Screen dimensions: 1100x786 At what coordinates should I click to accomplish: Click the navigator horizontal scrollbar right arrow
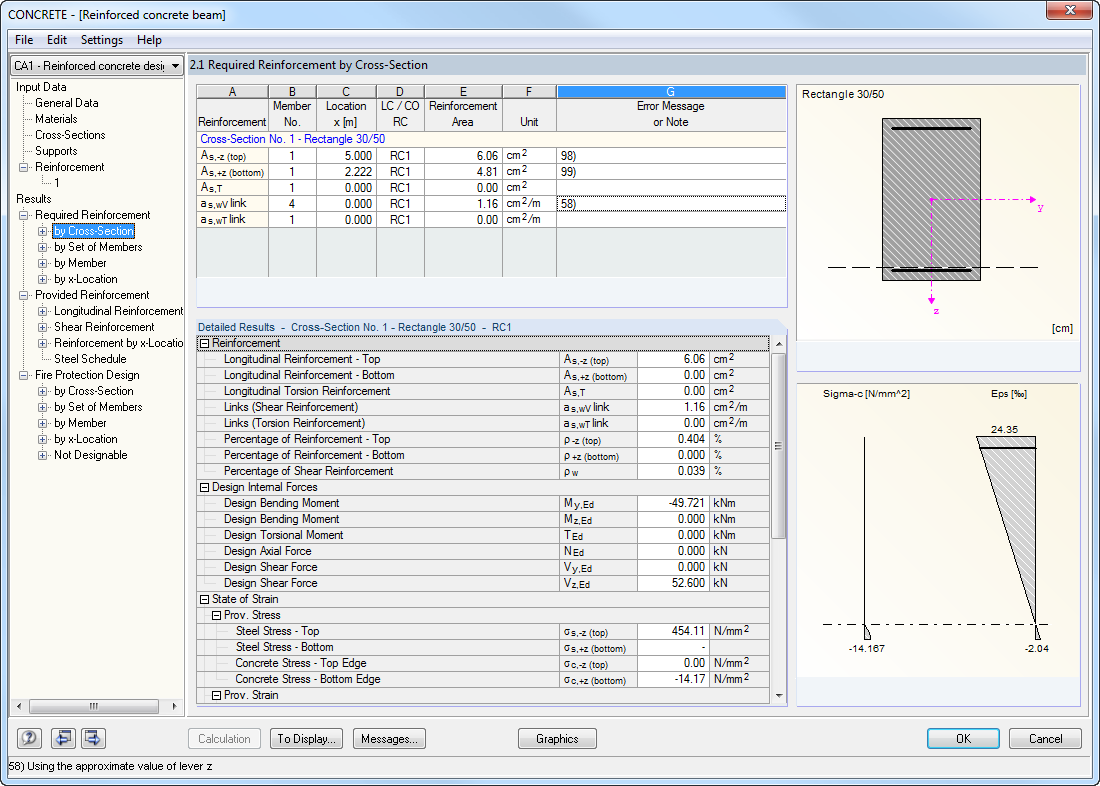point(174,706)
